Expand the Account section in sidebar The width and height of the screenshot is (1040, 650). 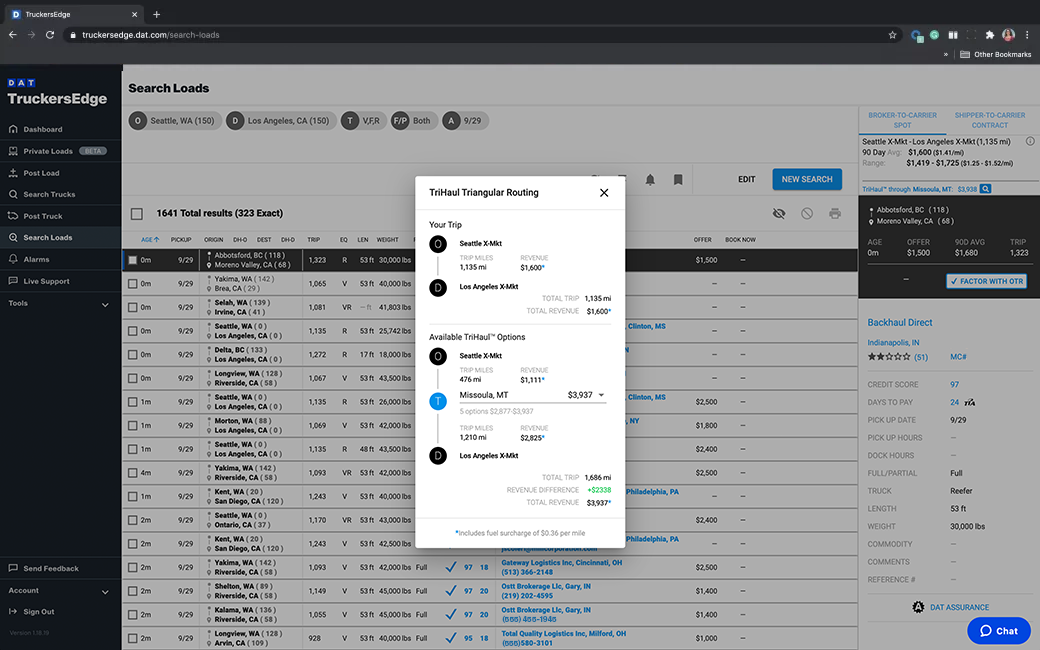[60, 591]
